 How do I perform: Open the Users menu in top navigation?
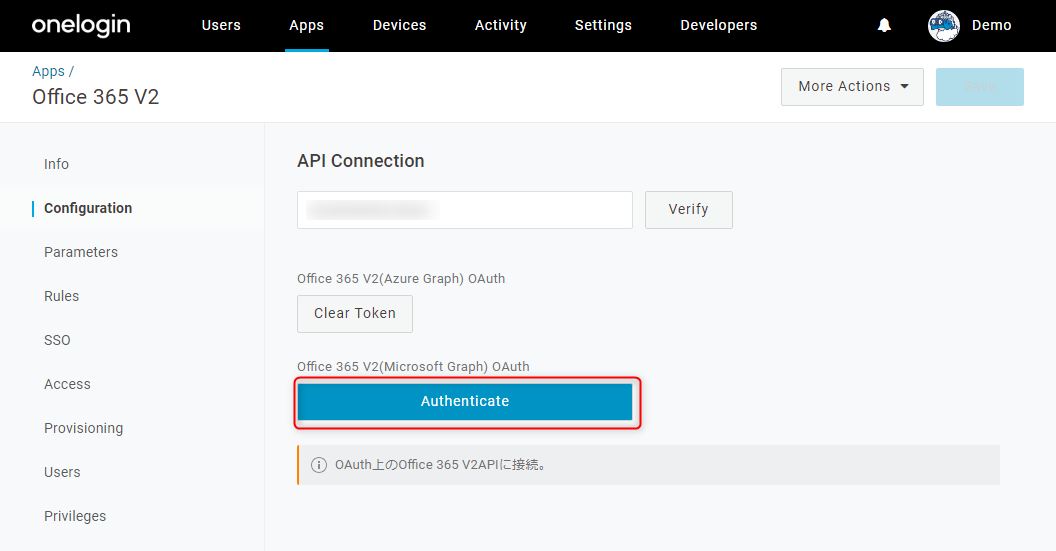pyautogui.click(x=221, y=26)
